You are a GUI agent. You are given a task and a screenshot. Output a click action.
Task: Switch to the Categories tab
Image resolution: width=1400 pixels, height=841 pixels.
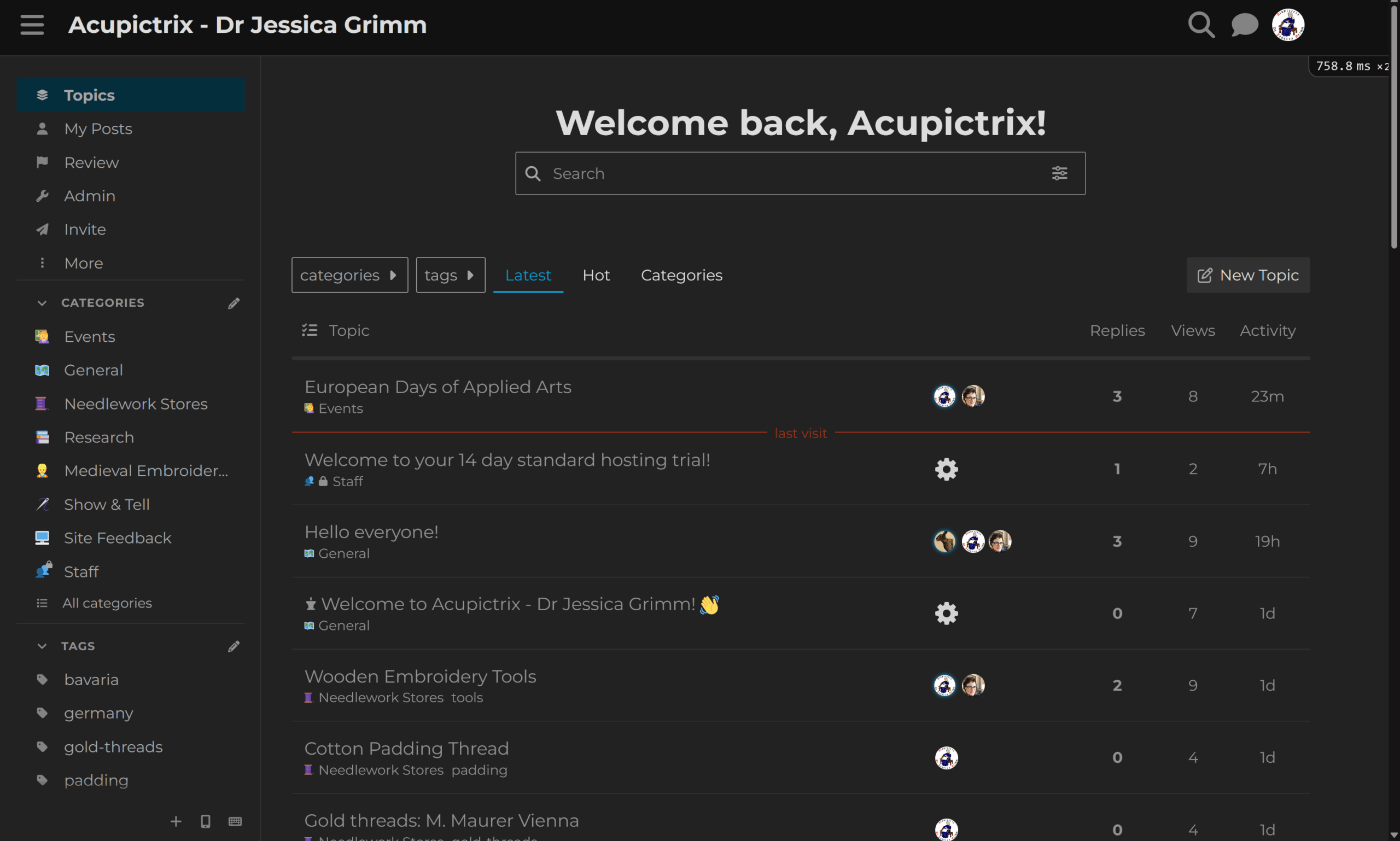(x=681, y=275)
